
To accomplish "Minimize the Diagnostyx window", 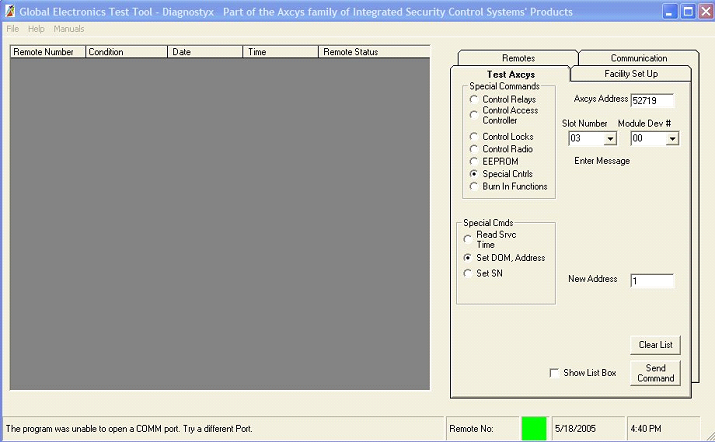I will [670, 11].
